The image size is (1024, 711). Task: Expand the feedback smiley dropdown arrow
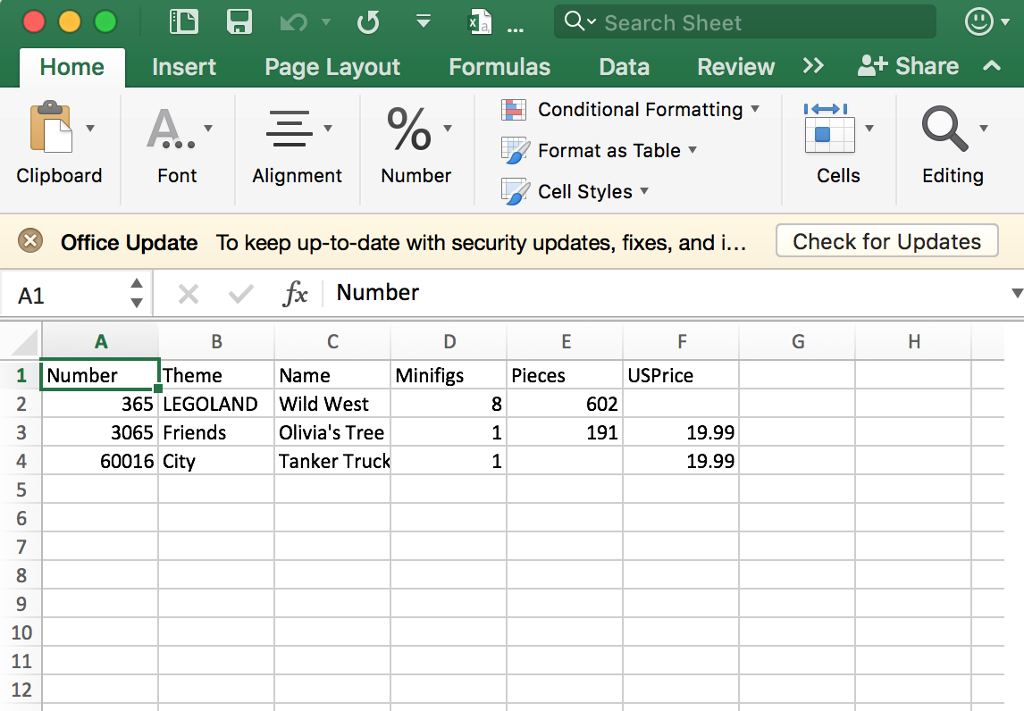[x=1005, y=22]
